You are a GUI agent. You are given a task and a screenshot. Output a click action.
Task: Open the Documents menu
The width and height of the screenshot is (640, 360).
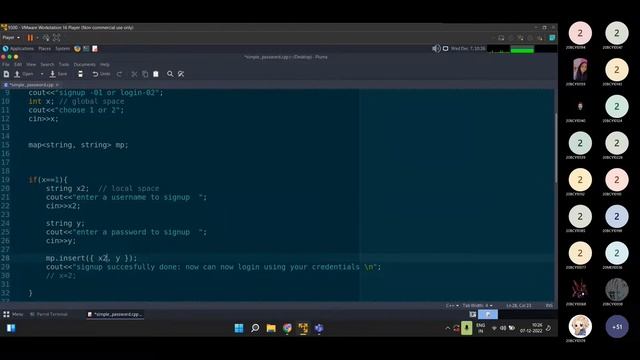click(x=84, y=64)
